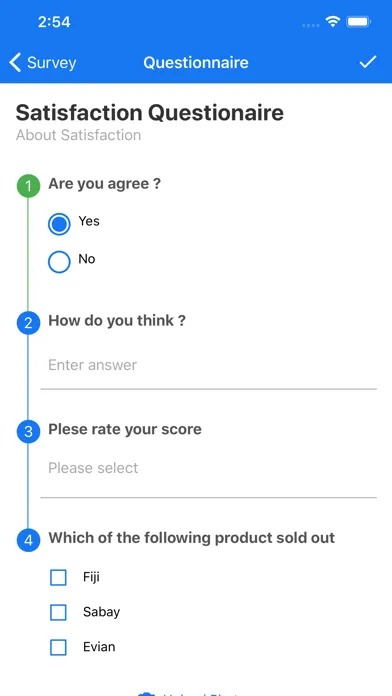This screenshot has height=696, width=392.
Task: Select the green step 1 circle
Action: (28, 186)
